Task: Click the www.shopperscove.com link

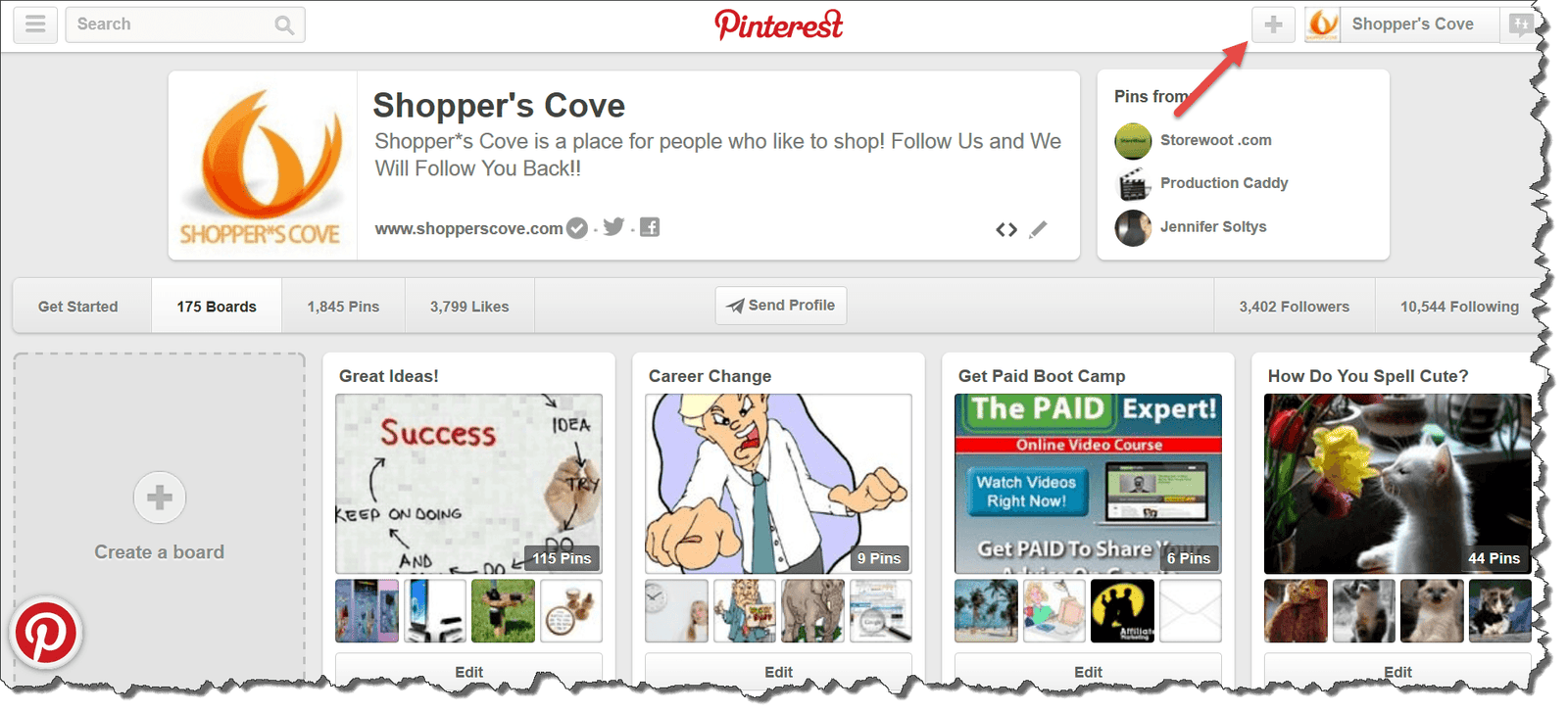Action: 468,228
